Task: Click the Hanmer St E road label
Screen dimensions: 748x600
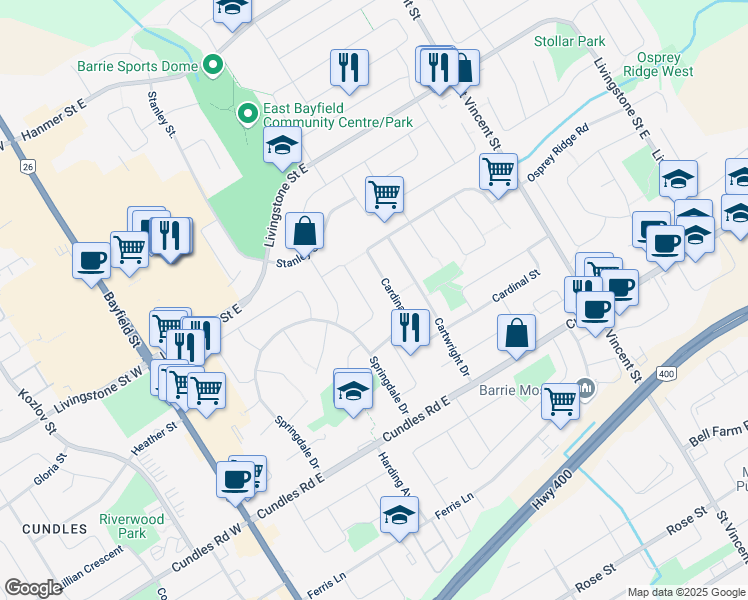Action: coord(52,119)
